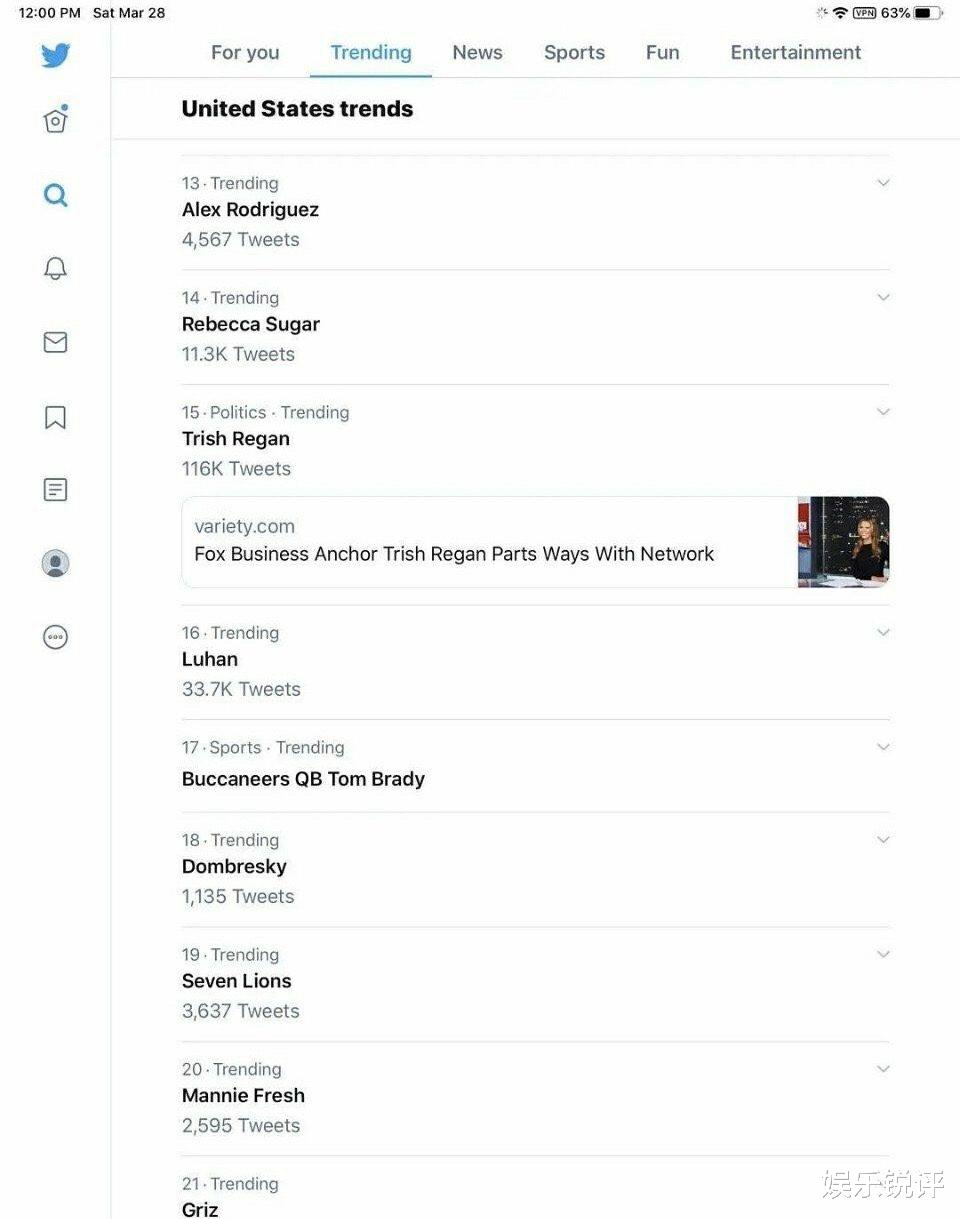
Task: Switch to the News tab
Action: [x=477, y=52]
